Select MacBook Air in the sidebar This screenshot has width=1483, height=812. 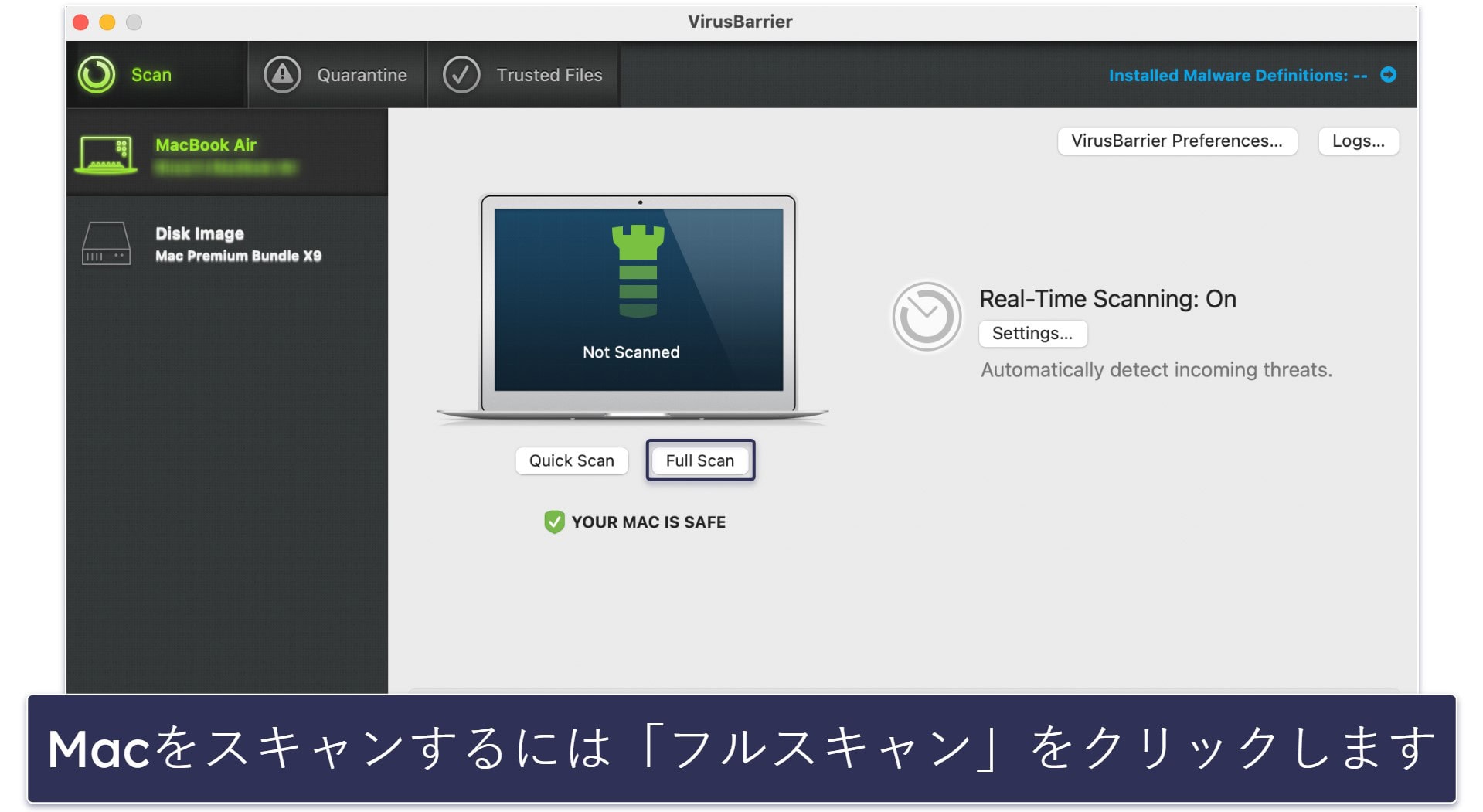(x=227, y=153)
